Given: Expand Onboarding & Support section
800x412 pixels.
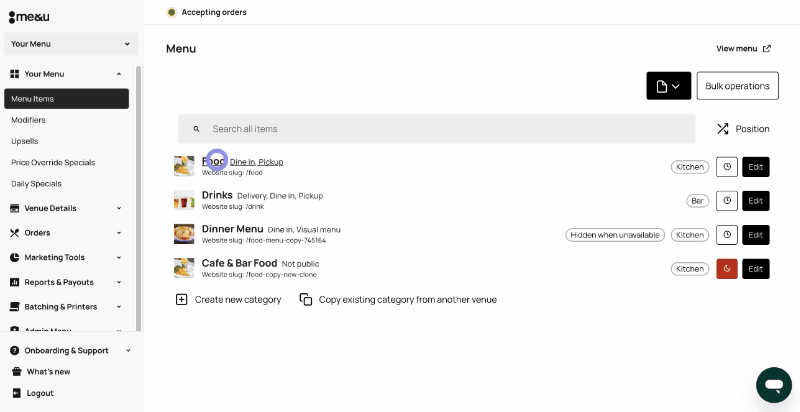Looking at the screenshot, I should pos(70,351).
